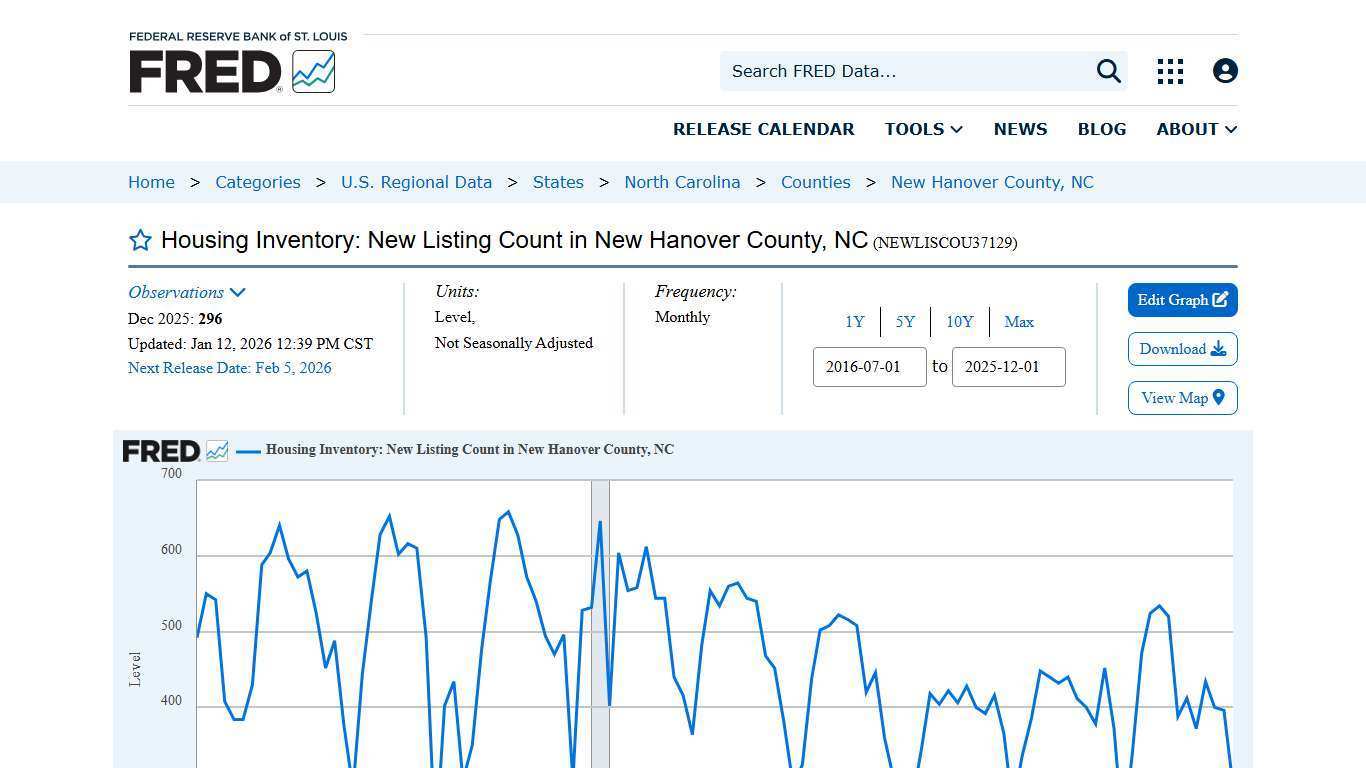1366x768 pixels.
Task: Select NEWS from the navigation menu
Action: click(1020, 129)
